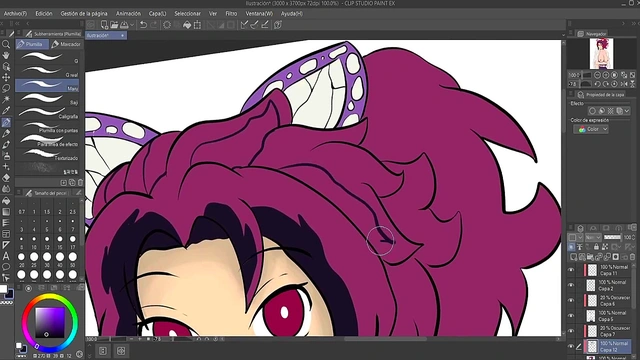
Task: Click the Navigator rotate left icon
Action: coord(597,84)
